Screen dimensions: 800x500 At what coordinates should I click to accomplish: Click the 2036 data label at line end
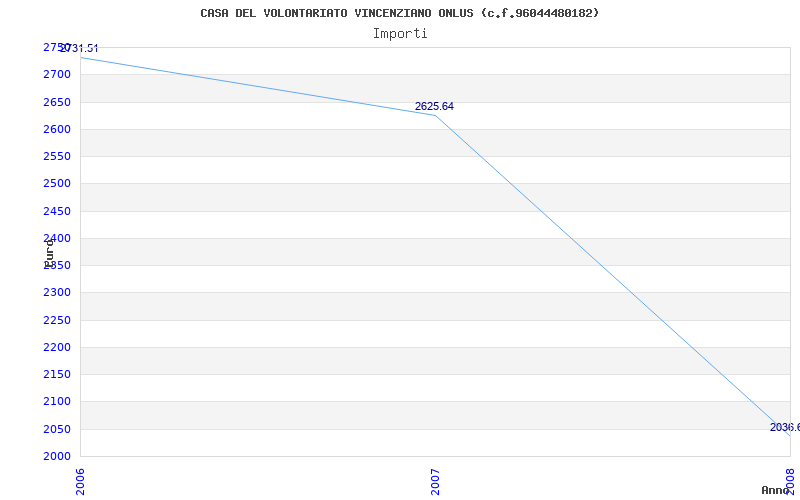coord(785,428)
